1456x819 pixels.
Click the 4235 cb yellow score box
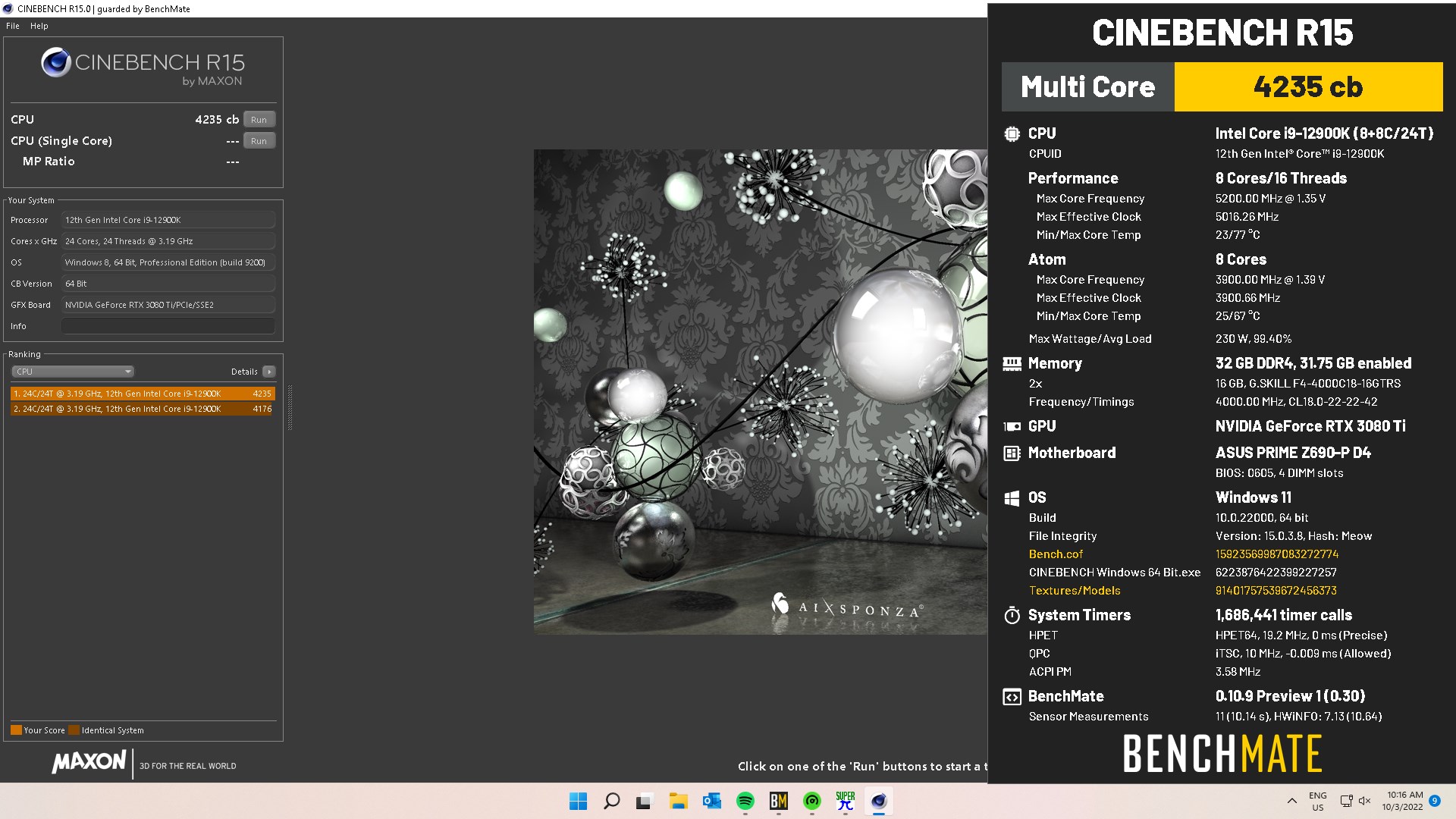[1308, 86]
